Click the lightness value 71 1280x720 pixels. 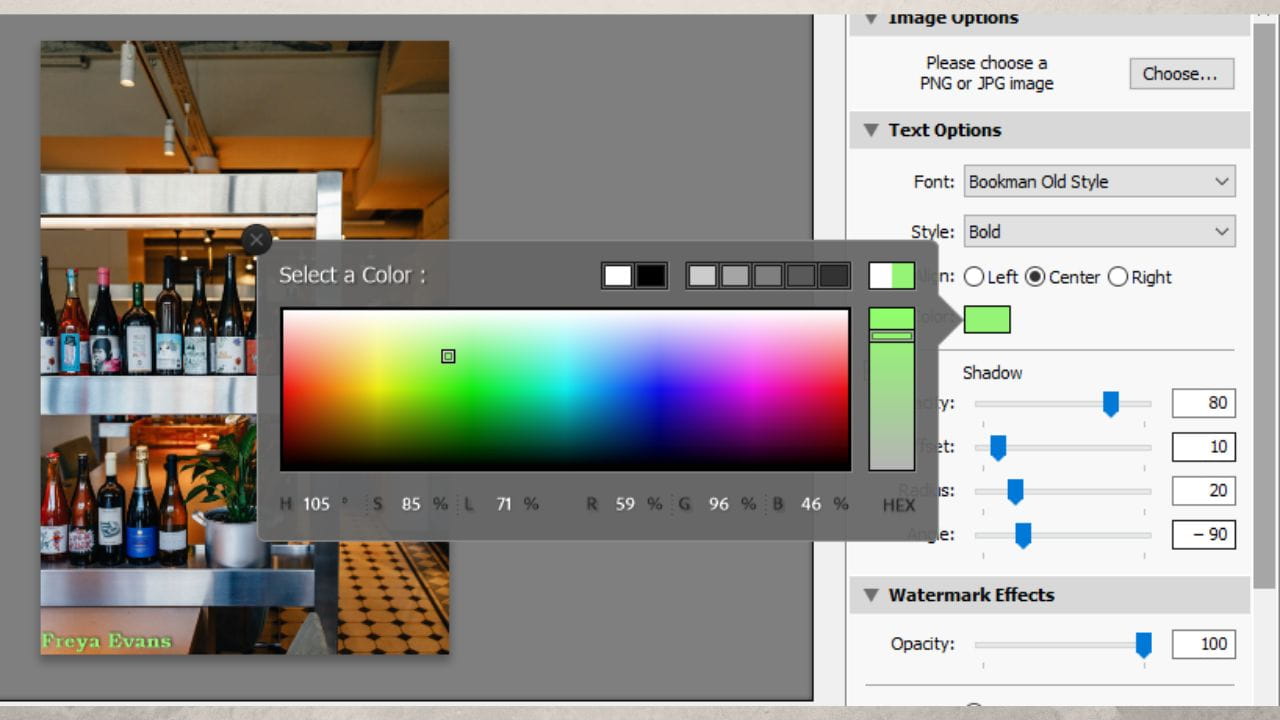click(x=504, y=504)
